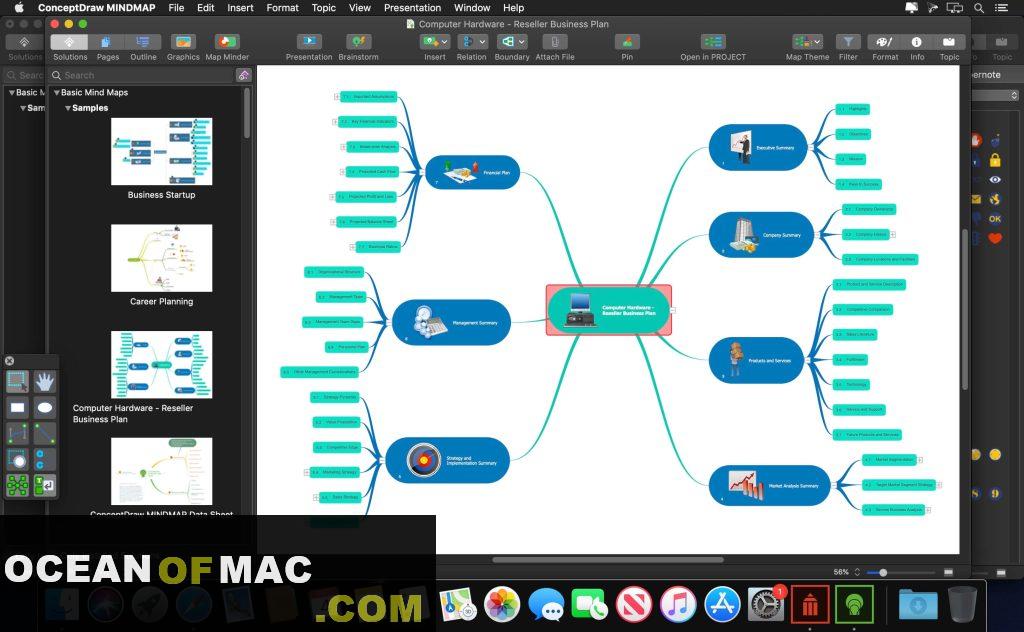Collapse Executive Summary subtopics

(x=810, y=148)
